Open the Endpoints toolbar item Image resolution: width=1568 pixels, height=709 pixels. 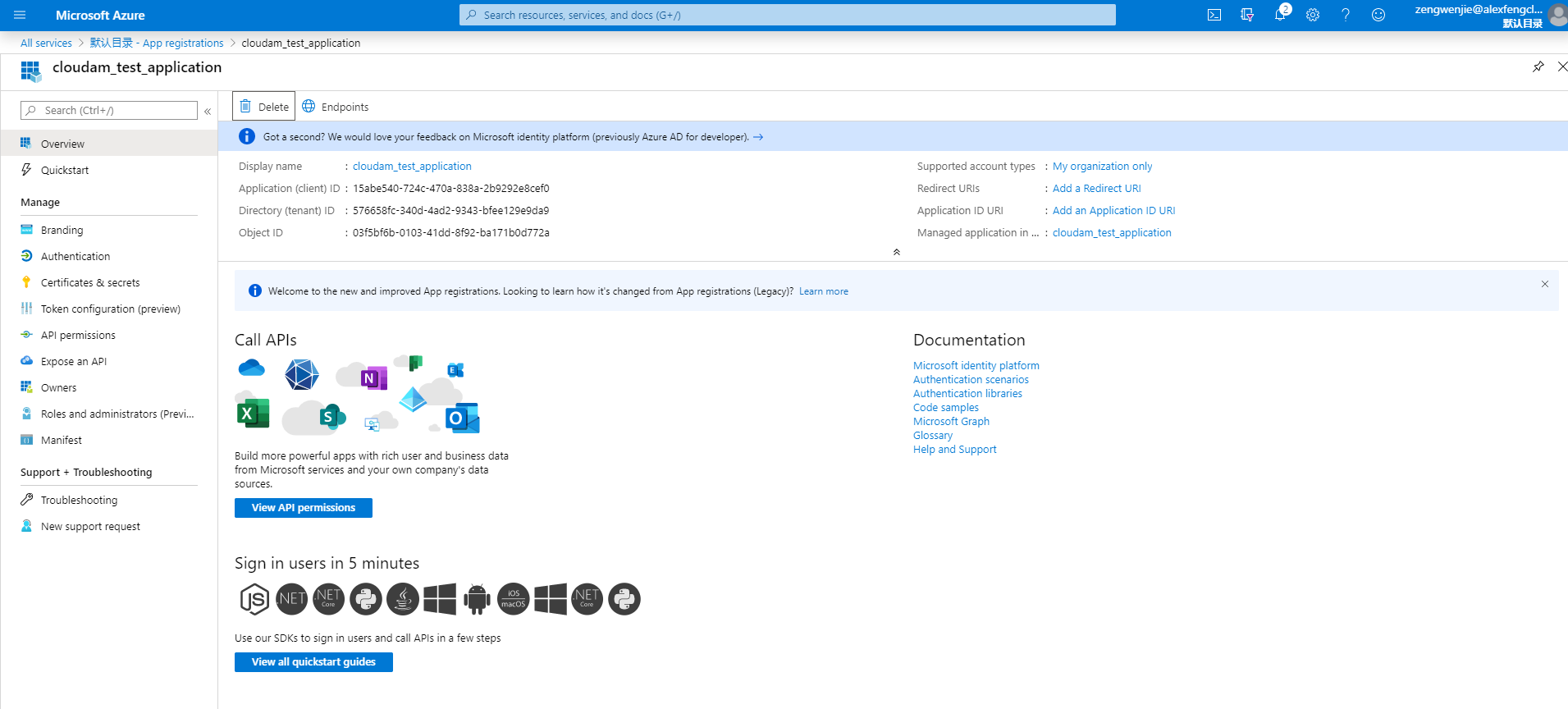pos(336,107)
